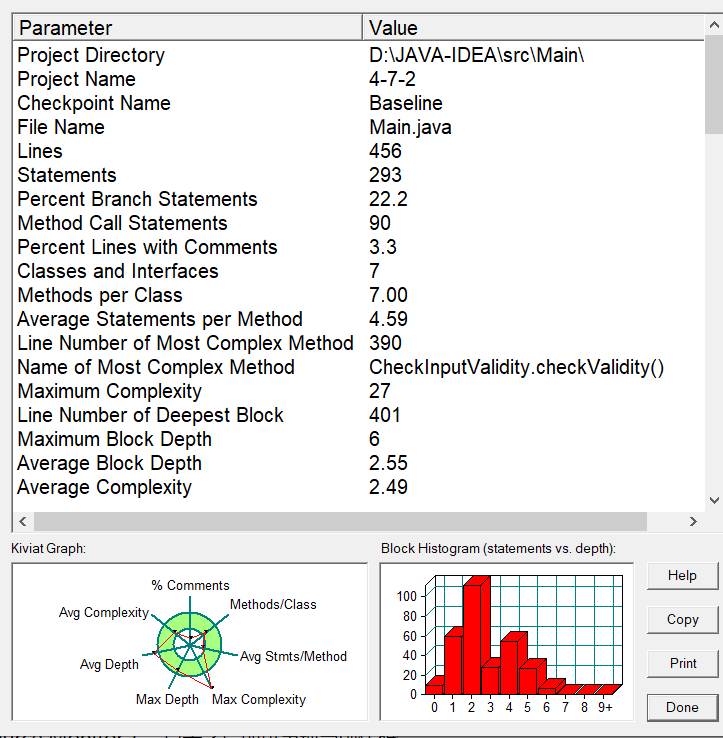Screen dimensions: 723x738
Task: Select Classes and Interfaces row
Action: (x=359, y=271)
